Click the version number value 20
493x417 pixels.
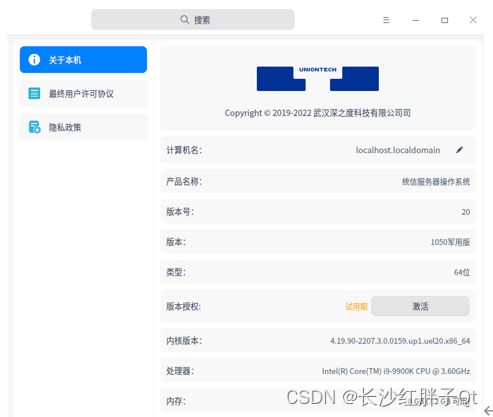point(466,212)
